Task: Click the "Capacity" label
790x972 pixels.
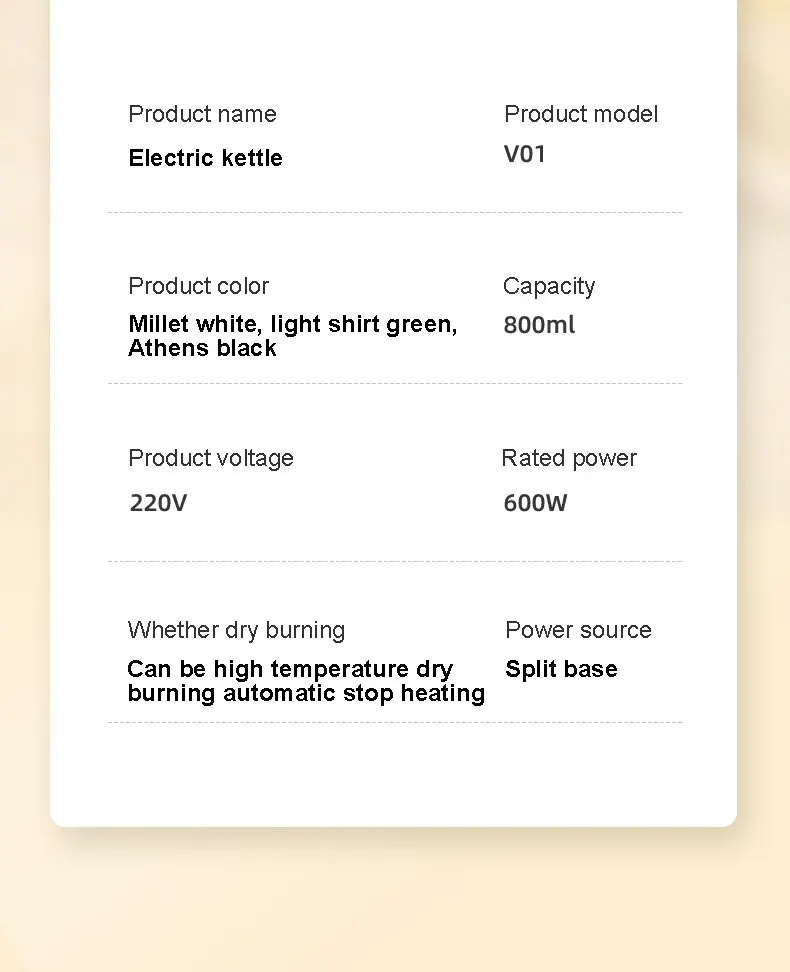Action: click(x=549, y=286)
